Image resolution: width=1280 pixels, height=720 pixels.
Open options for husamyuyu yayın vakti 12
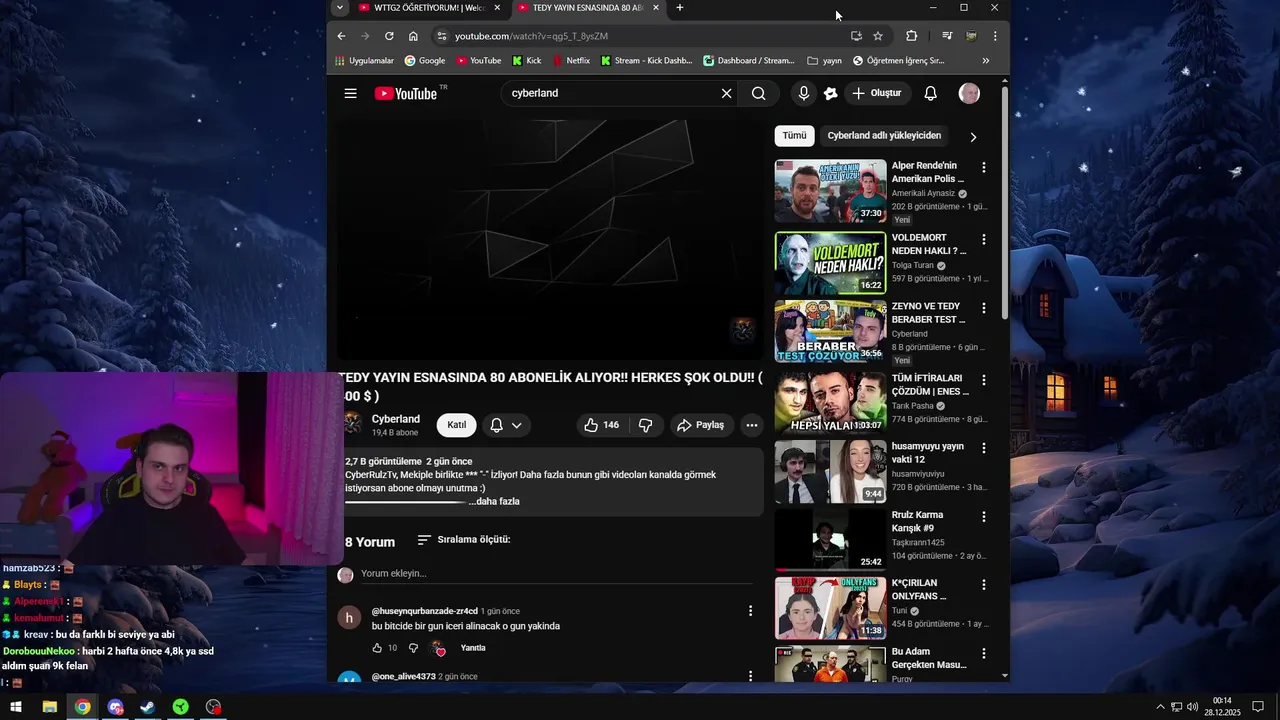pos(983,448)
